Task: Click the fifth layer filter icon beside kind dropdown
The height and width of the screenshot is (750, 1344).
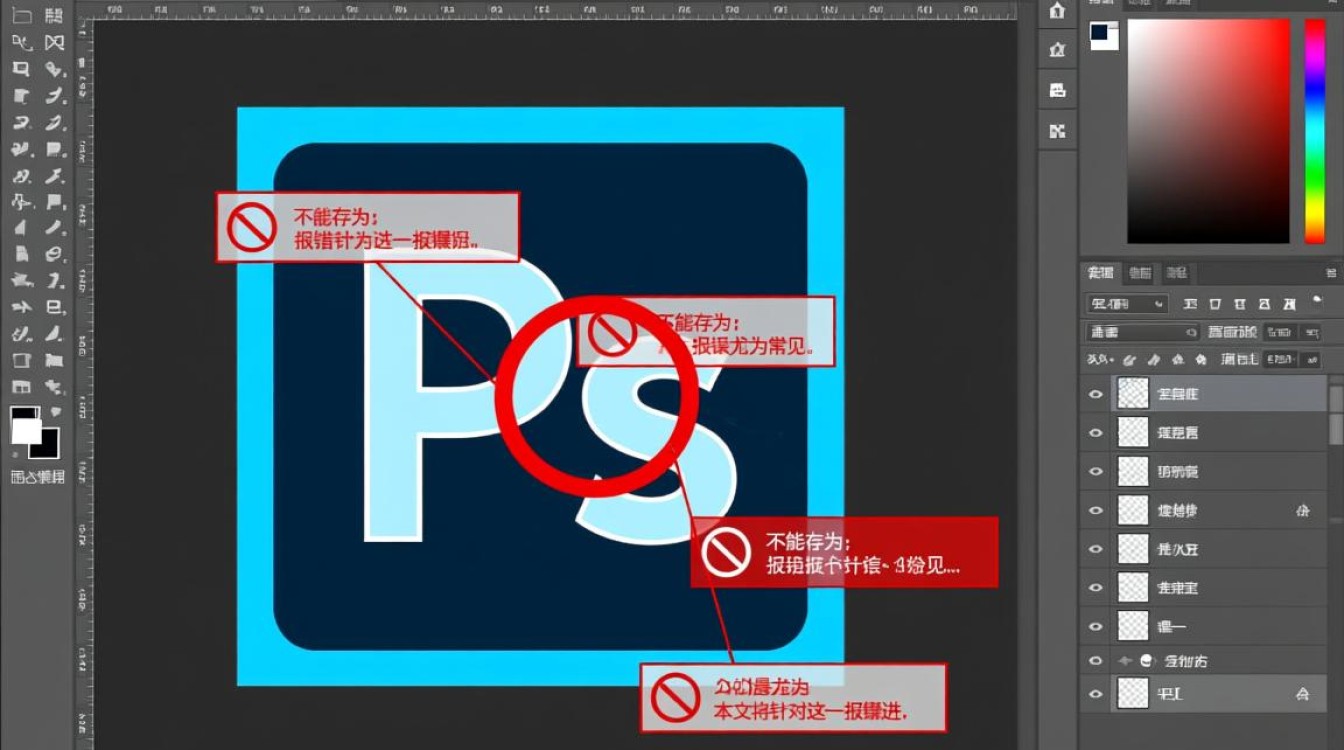Action: tap(1292, 304)
